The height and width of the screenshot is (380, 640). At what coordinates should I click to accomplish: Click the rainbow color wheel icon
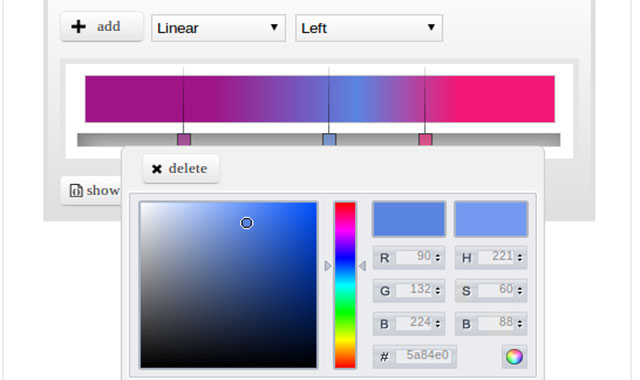coord(514,357)
